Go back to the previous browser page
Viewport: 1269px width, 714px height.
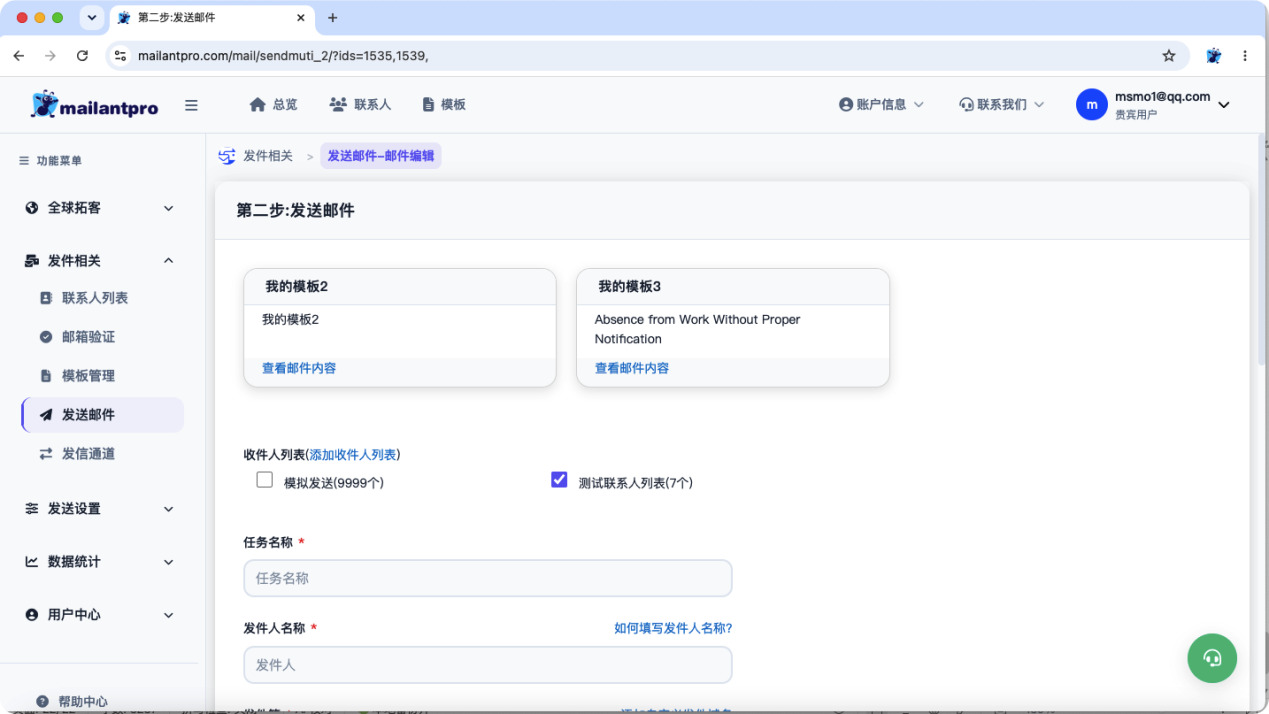[19, 56]
